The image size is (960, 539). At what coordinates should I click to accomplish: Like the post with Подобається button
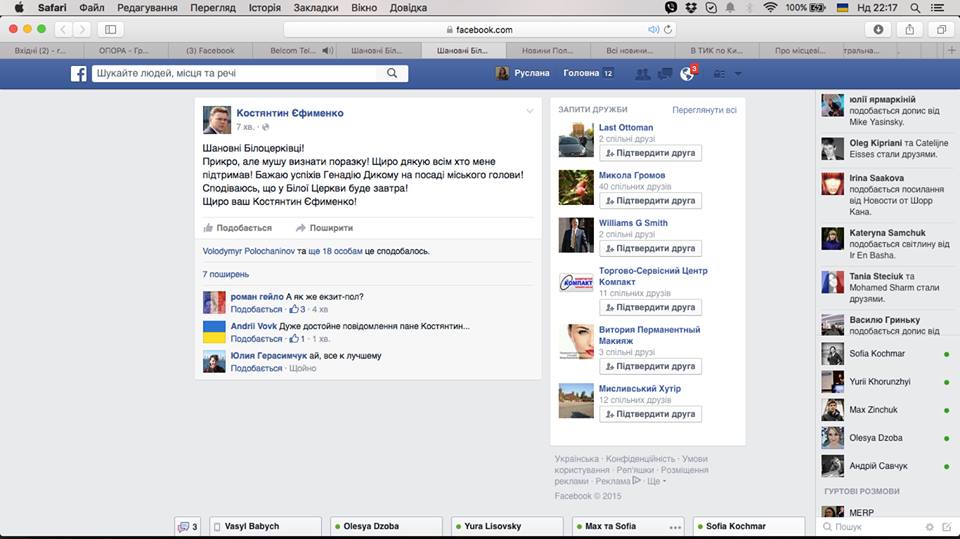[238, 228]
